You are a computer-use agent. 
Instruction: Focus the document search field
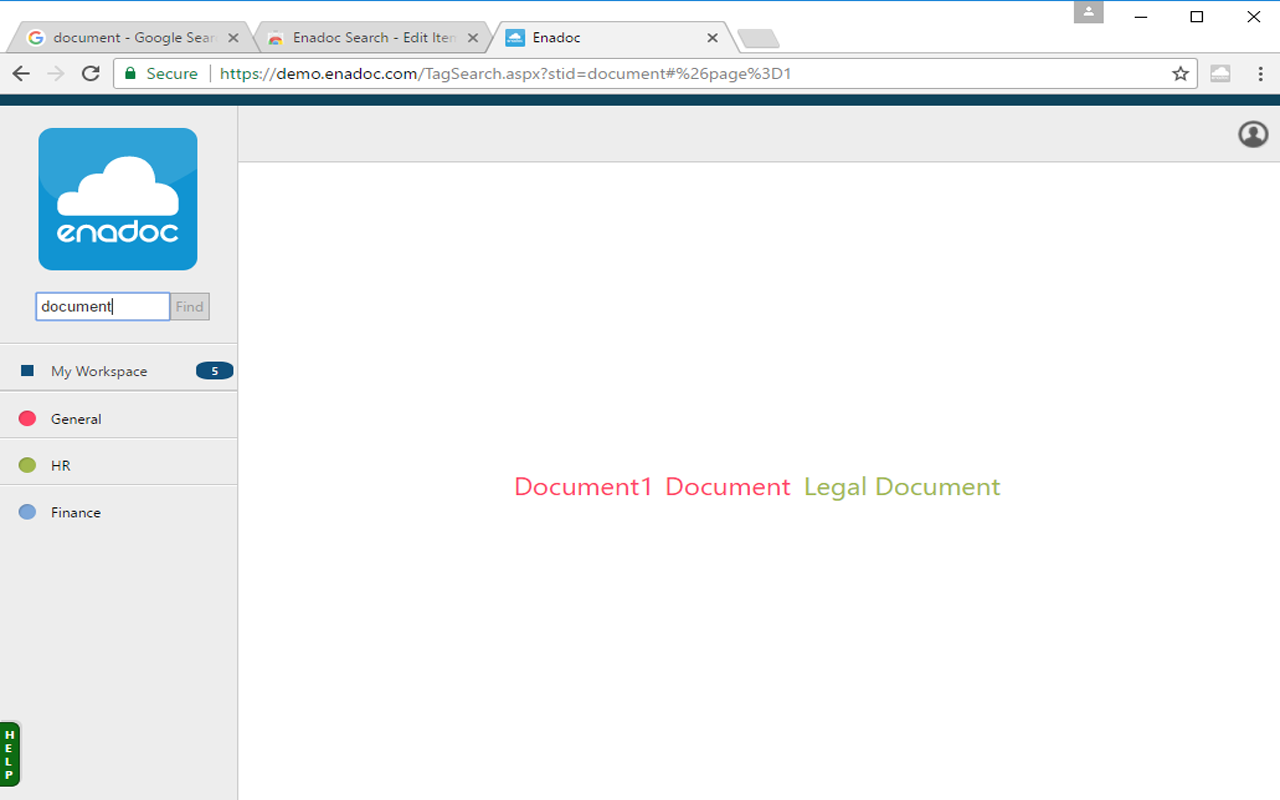pyautogui.click(x=103, y=307)
